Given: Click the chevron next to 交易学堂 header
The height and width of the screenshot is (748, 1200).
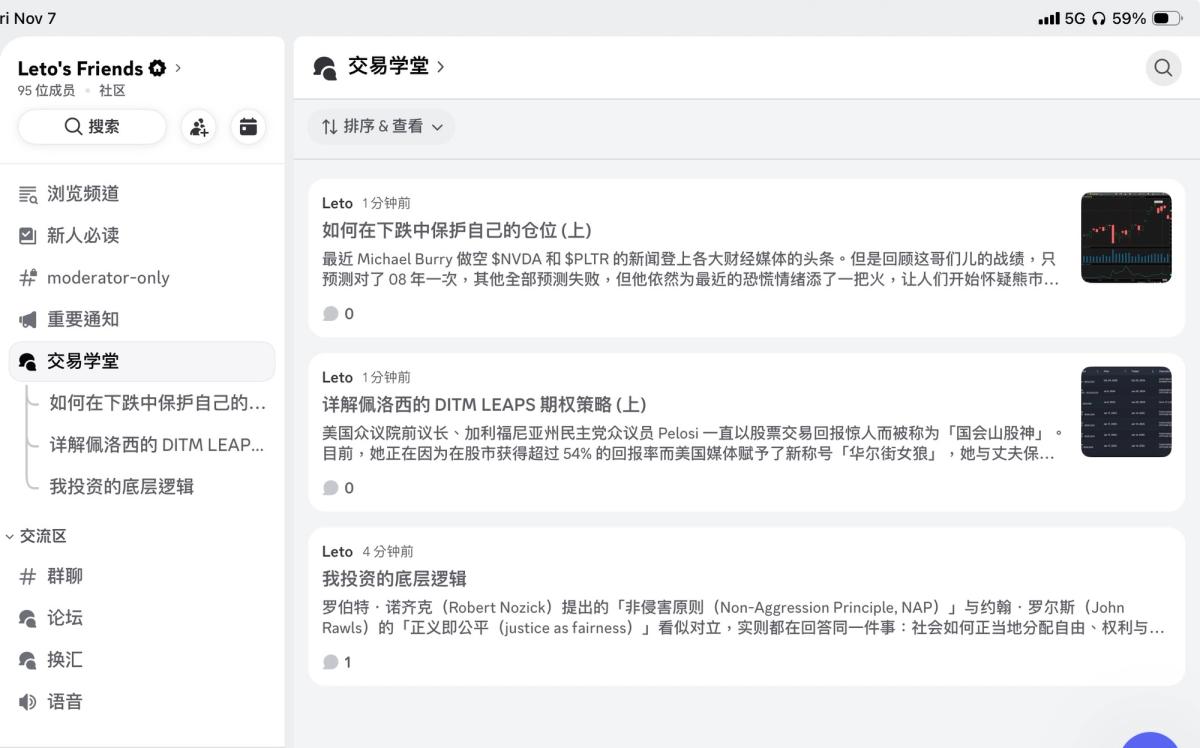Looking at the screenshot, I should (440, 67).
